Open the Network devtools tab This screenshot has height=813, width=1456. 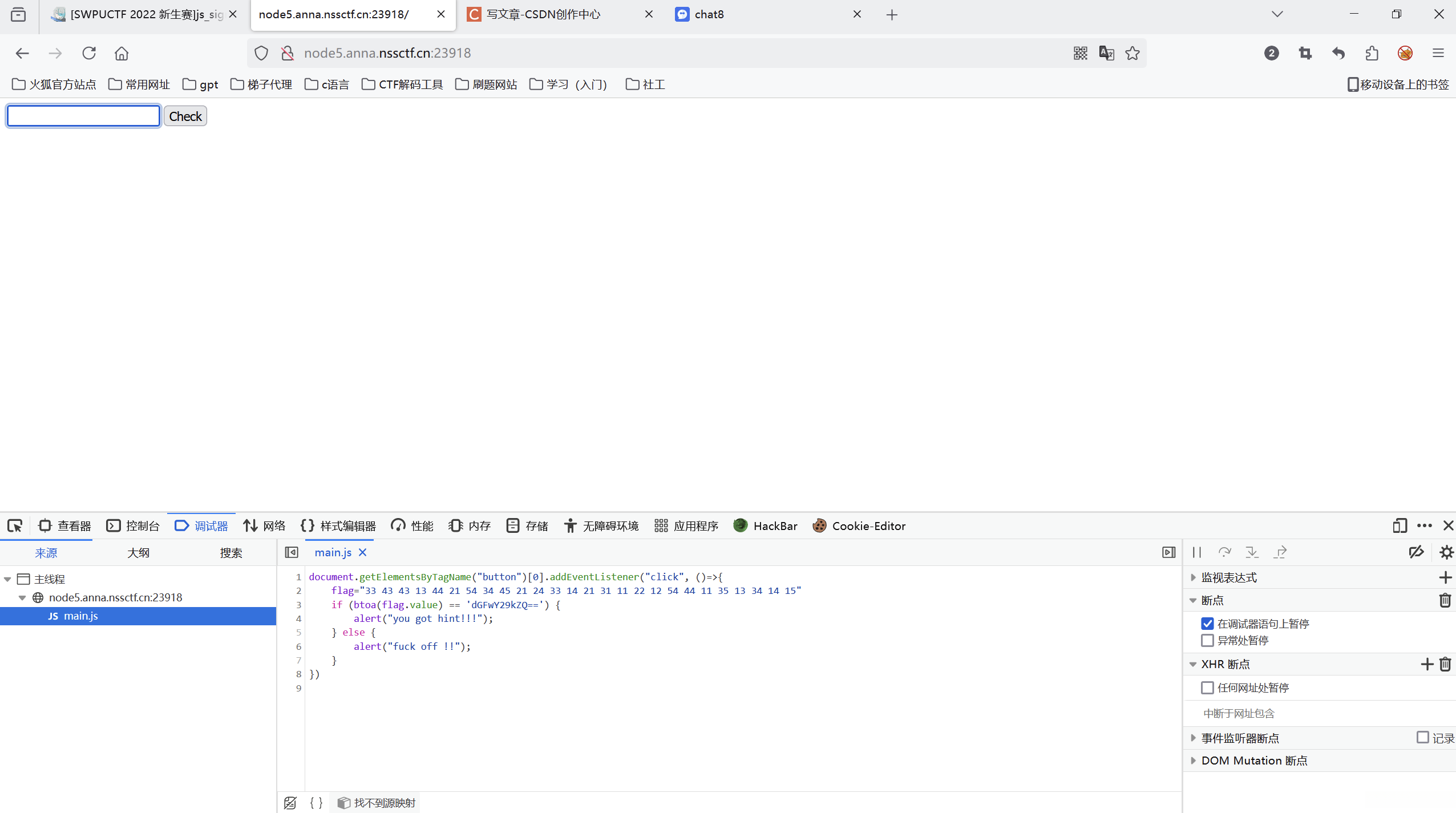tap(264, 525)
